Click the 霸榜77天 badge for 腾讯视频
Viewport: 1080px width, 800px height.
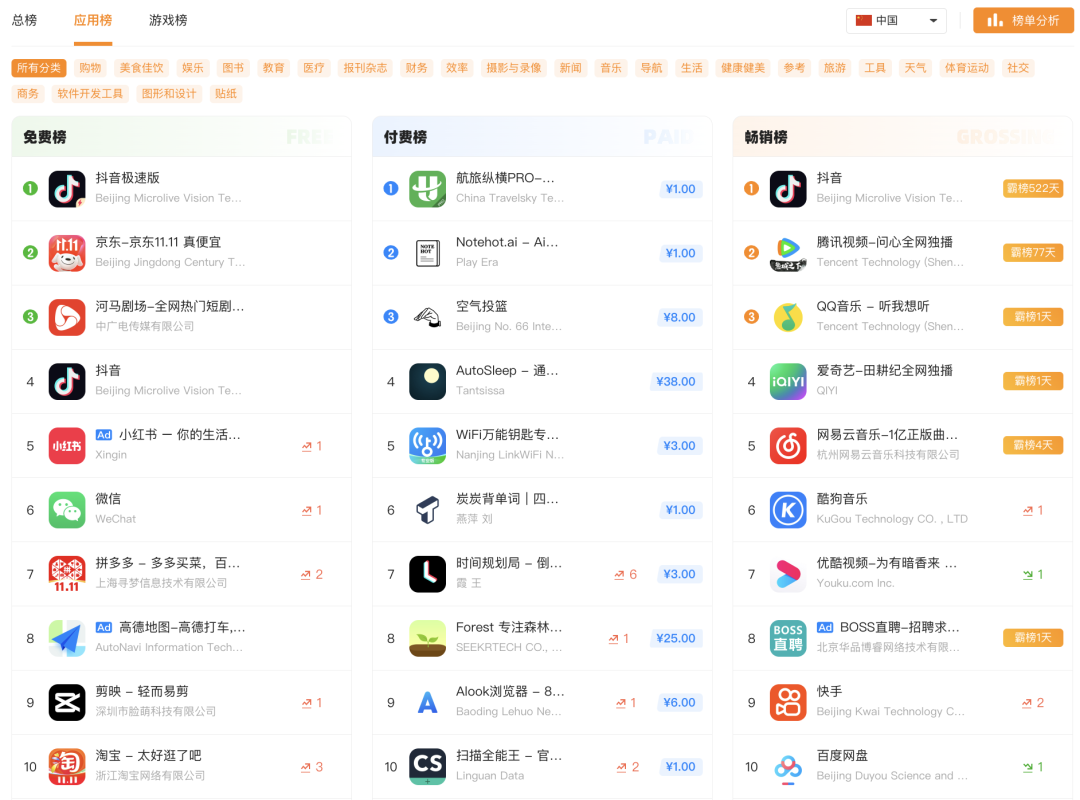pos(1032,252)
